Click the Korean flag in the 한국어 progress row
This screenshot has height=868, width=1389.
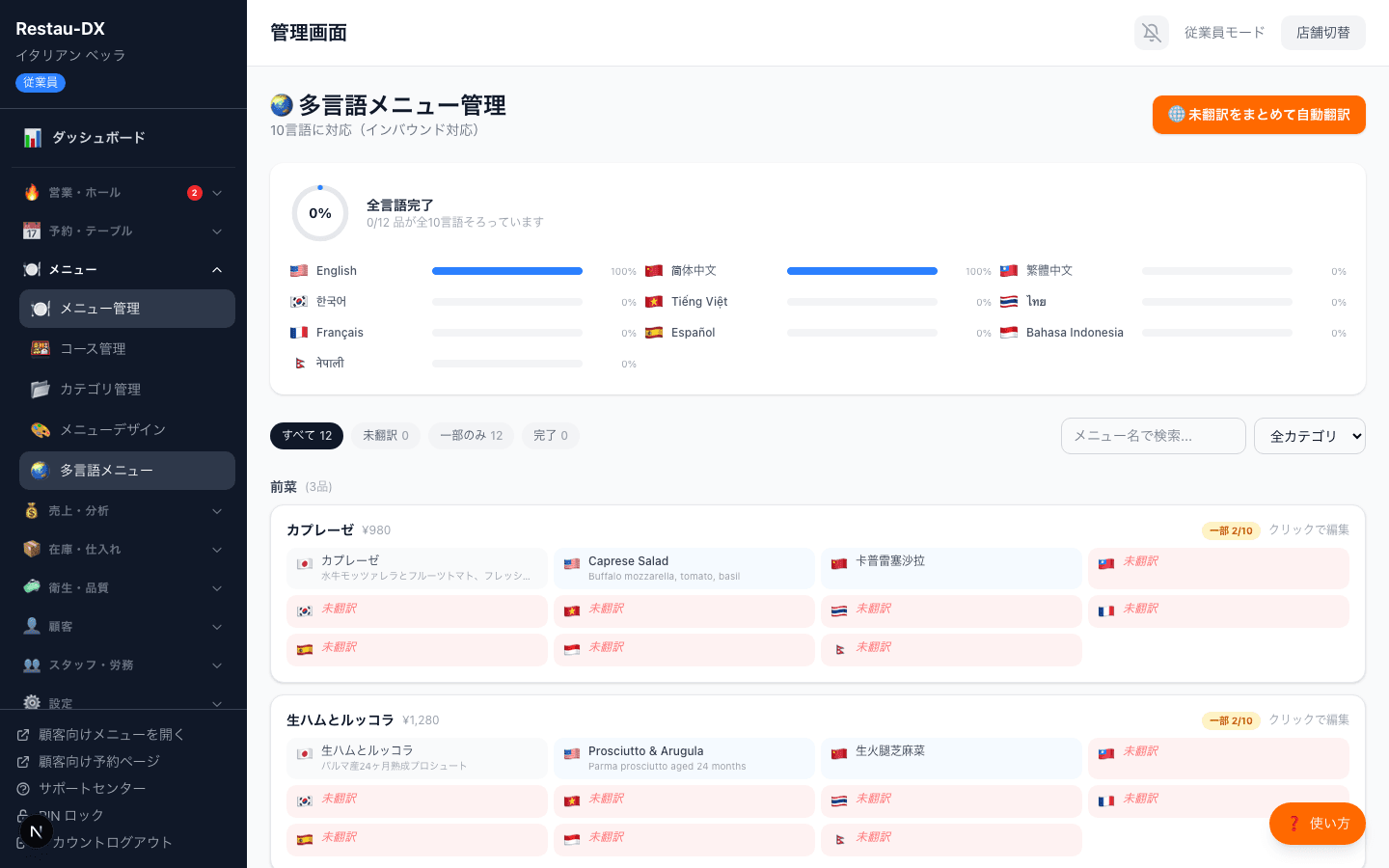pos(299,302)
